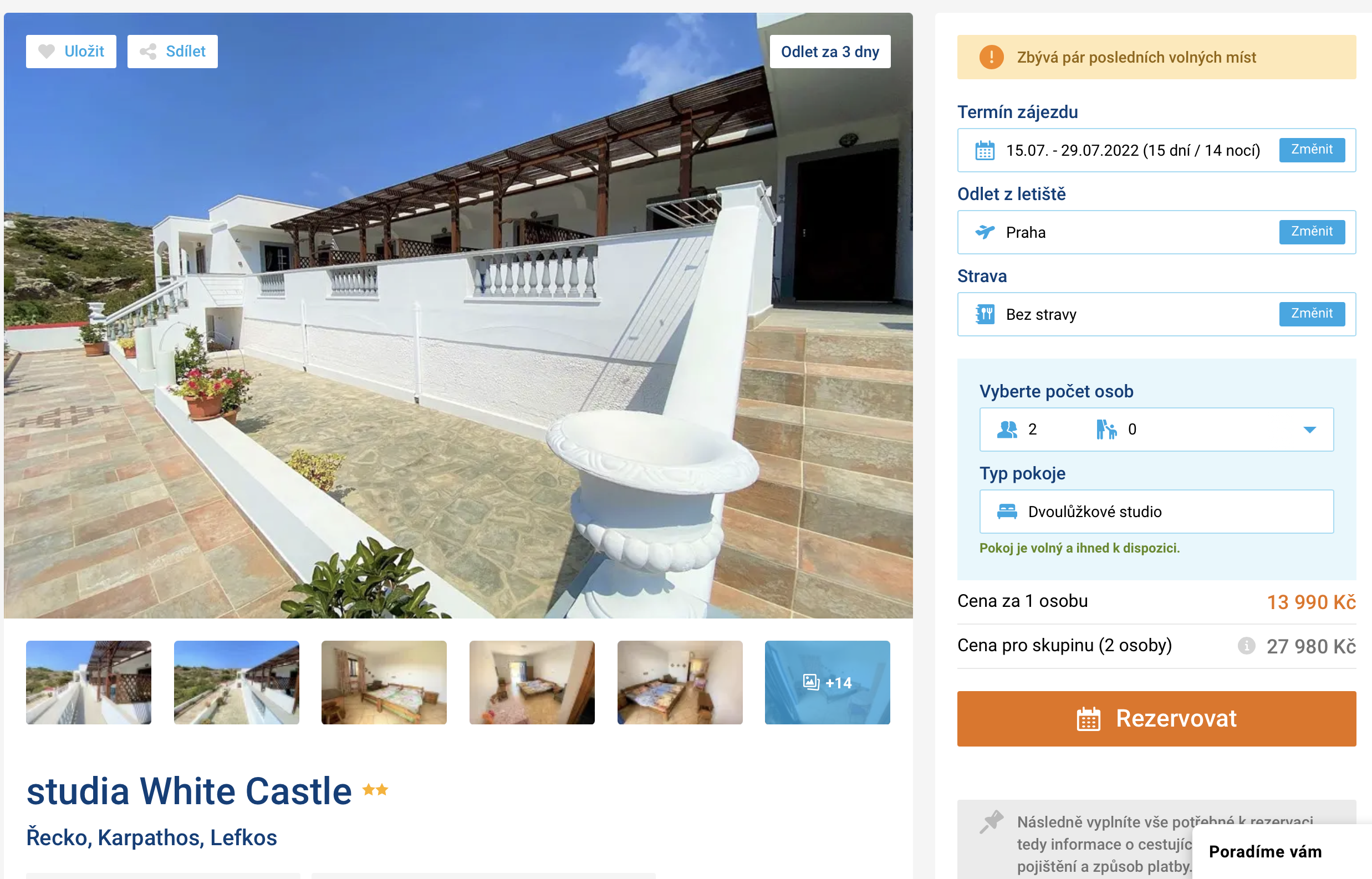The width and height of the screenshot is (1372, 879).
Task: Click the bed icon in Typ pokoje
Action: click(x=1007, y=512)
